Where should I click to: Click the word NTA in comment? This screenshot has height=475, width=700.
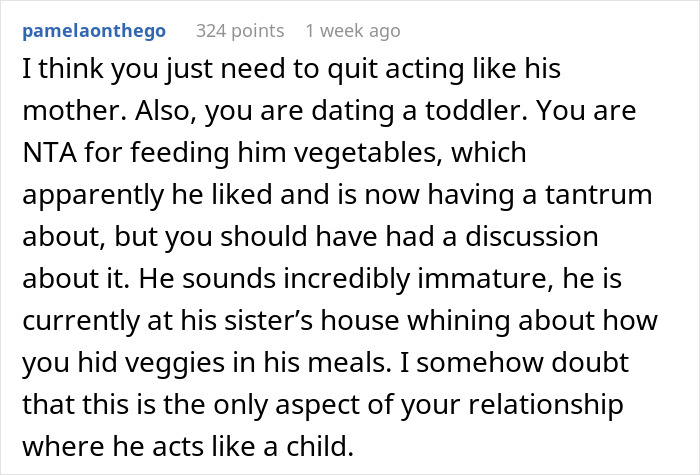[x=46, y=154]
